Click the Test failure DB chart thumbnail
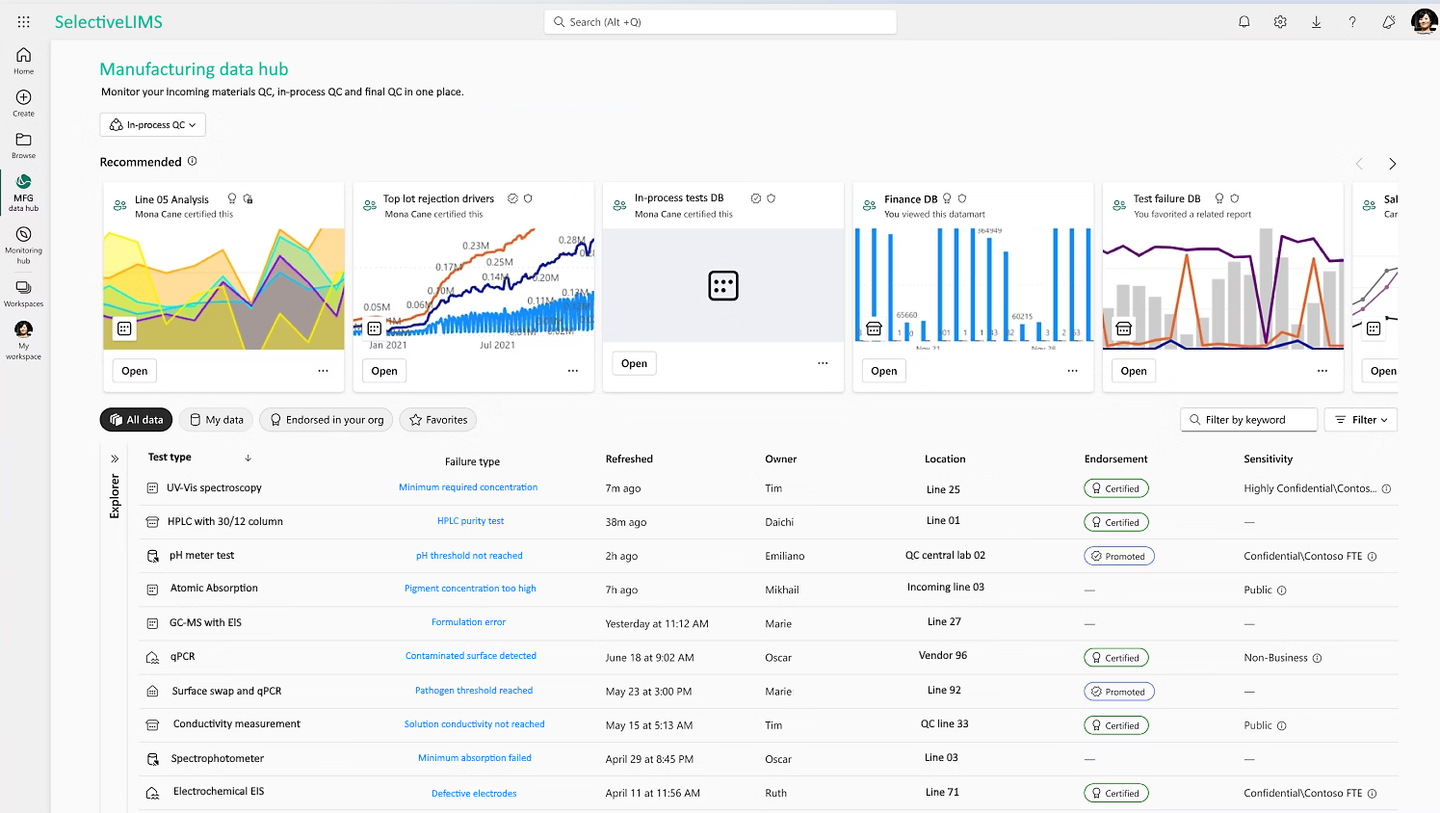The width and height of the screenshot is (1440, 813). 1222,289
